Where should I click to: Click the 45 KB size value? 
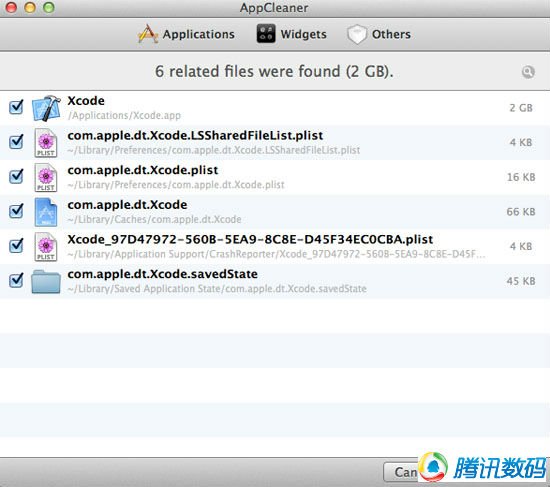point(521,281)
